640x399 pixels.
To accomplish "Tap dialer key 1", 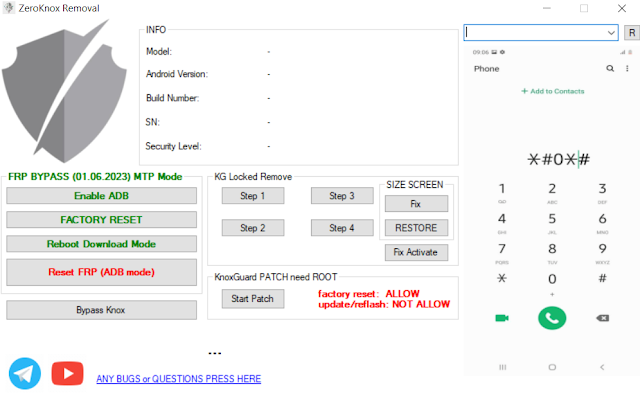I will pos(502,192).
